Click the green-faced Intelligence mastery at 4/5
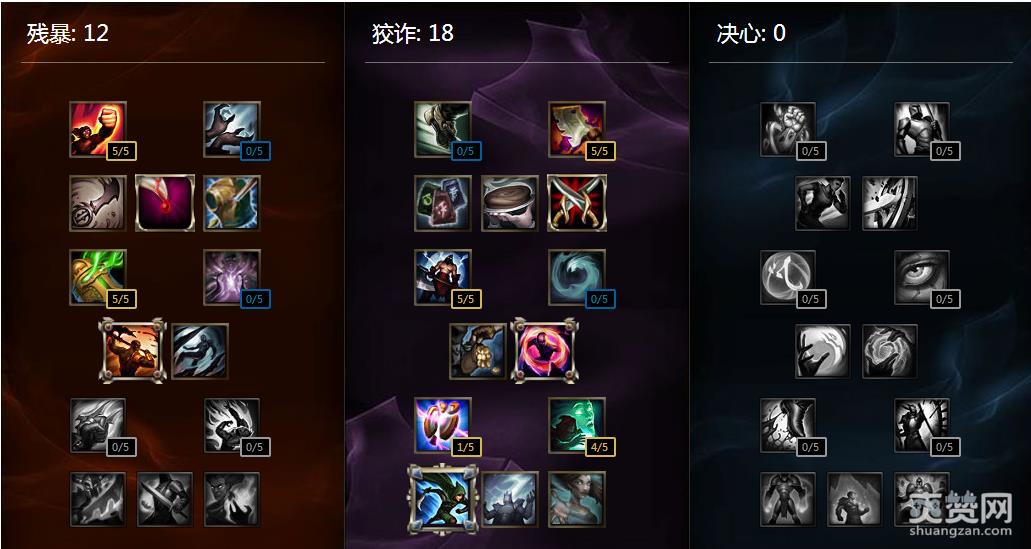The height and width of the screenshot is (549, 1031). (x=577, y=425)
